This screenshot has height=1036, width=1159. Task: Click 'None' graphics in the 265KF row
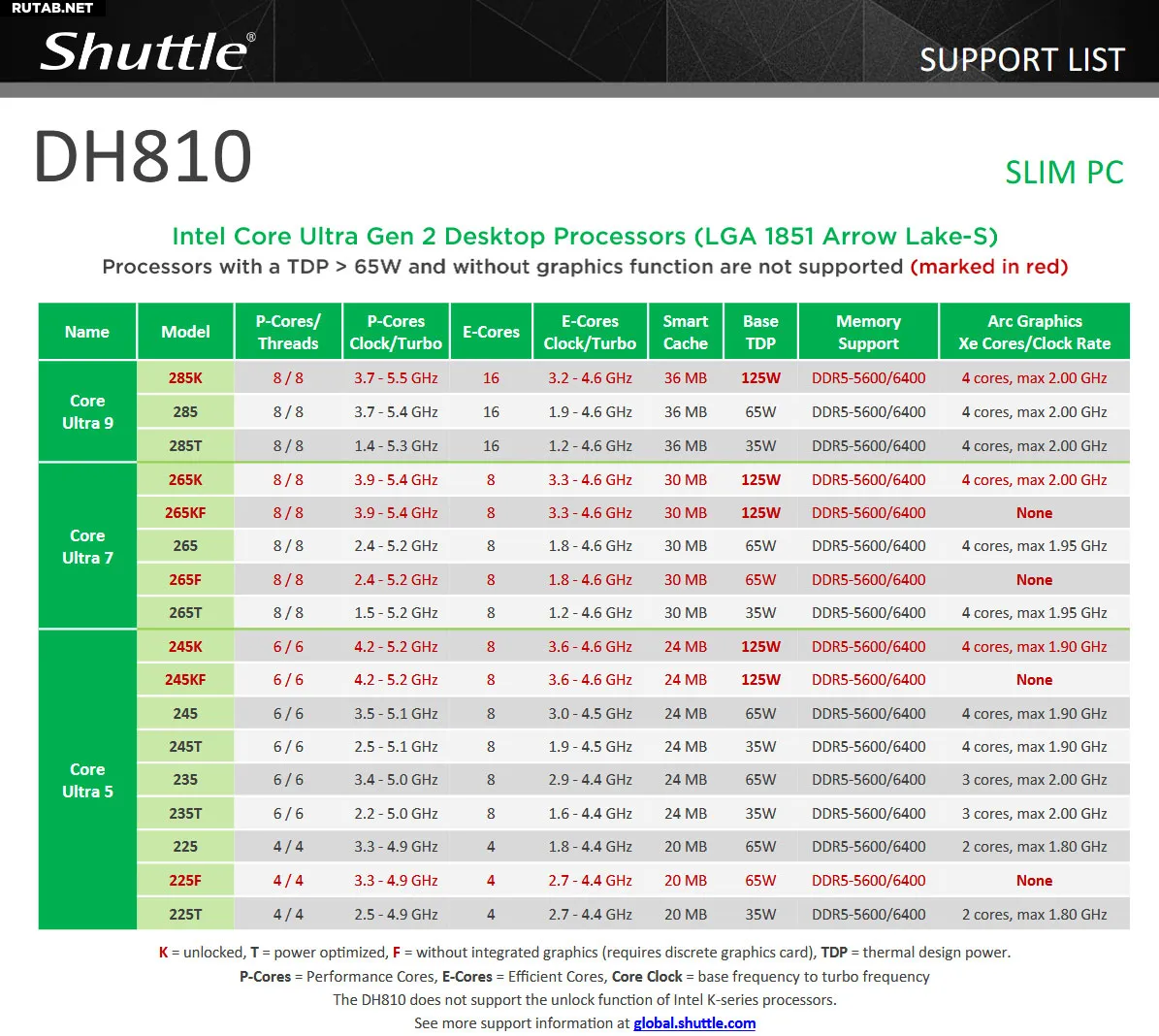point(1034,512)
